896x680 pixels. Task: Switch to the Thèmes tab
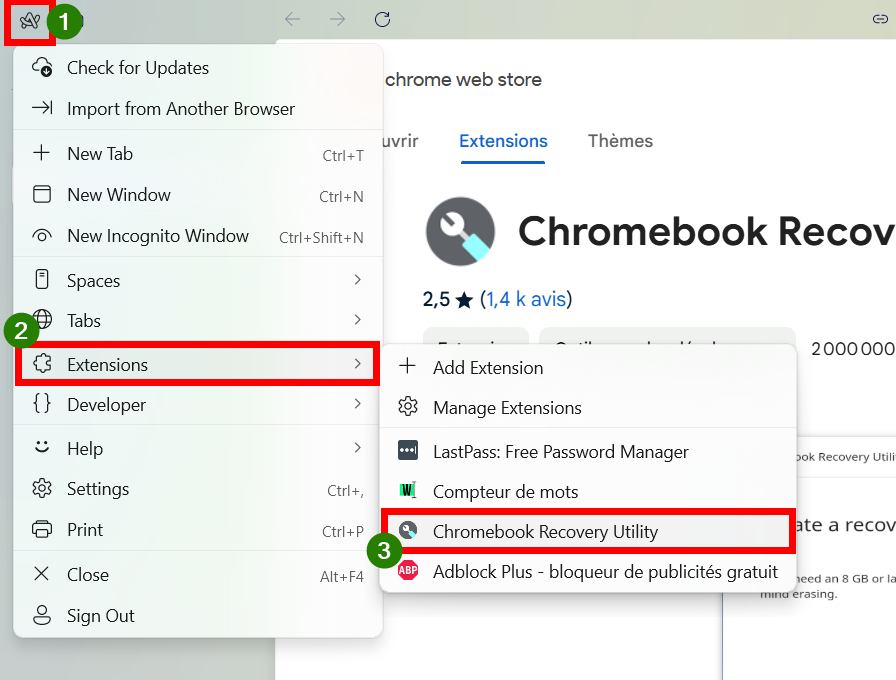pyautogui.click(x=620, y=141)
